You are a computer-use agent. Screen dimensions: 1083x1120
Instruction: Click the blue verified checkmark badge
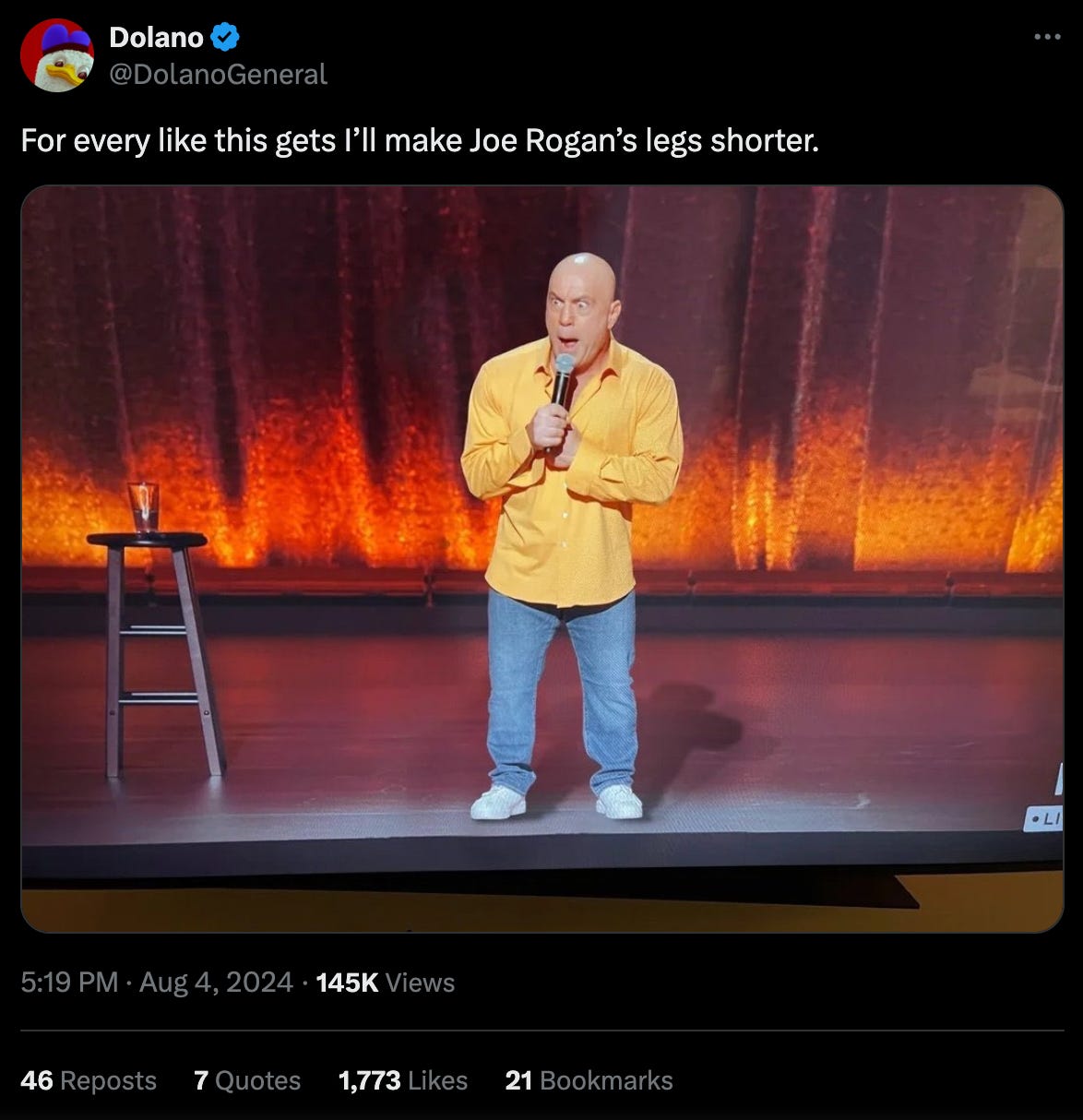coord(226,38)
